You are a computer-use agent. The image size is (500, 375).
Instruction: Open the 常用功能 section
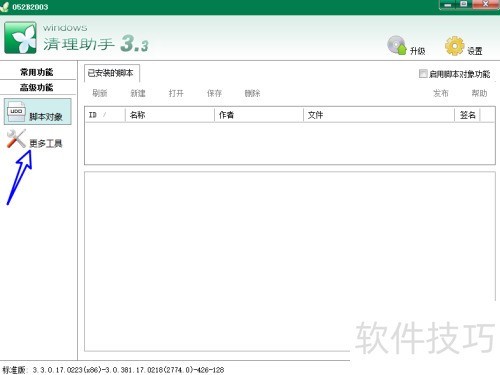click(x=37, y=72)
